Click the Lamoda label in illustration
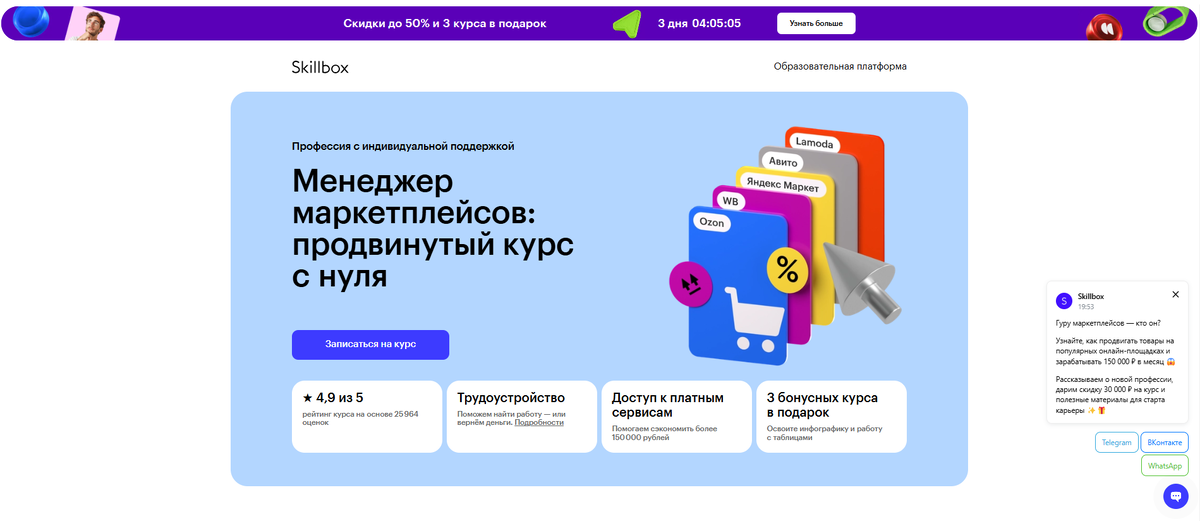1200x521 pixels. pos(814,143)
